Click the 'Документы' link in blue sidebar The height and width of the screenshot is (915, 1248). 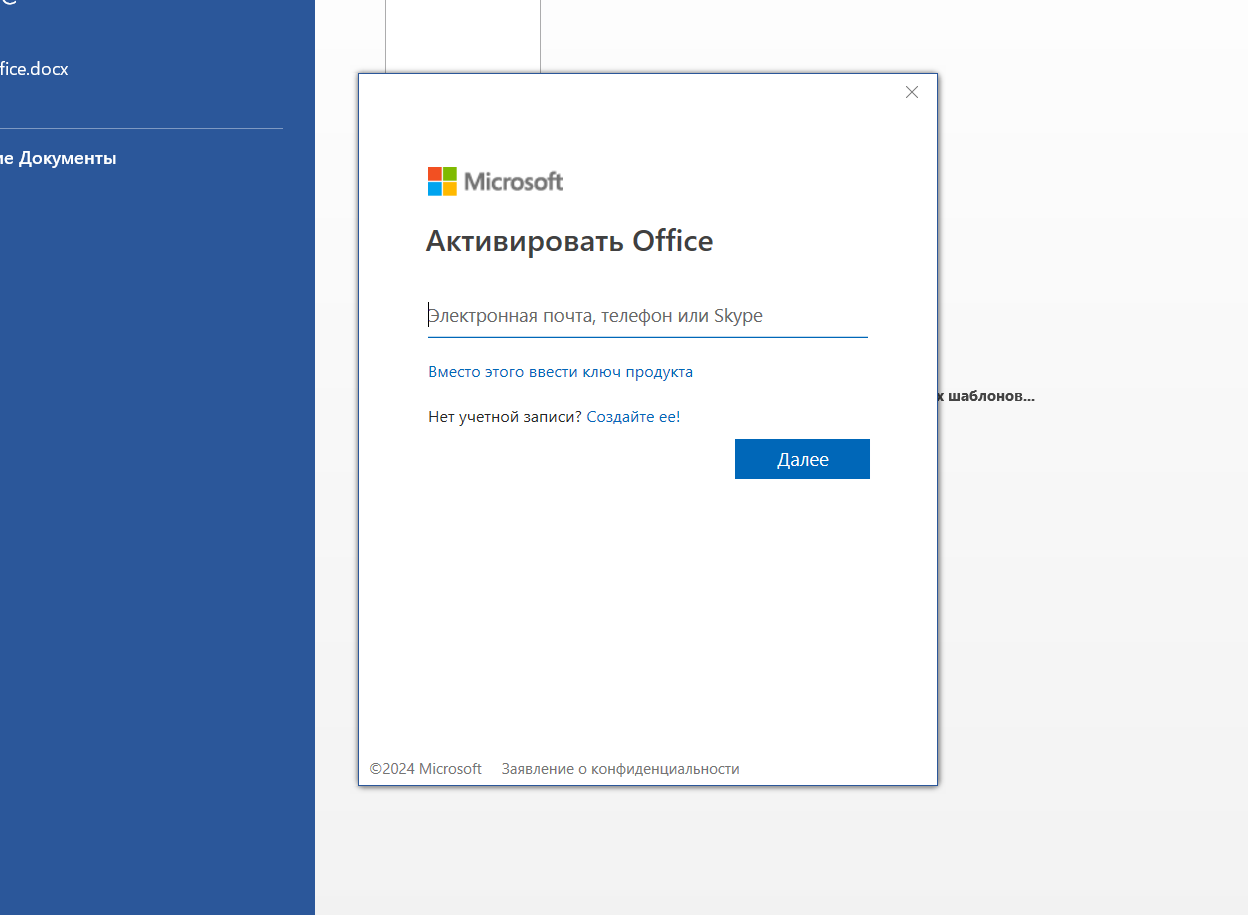(60, 158)
